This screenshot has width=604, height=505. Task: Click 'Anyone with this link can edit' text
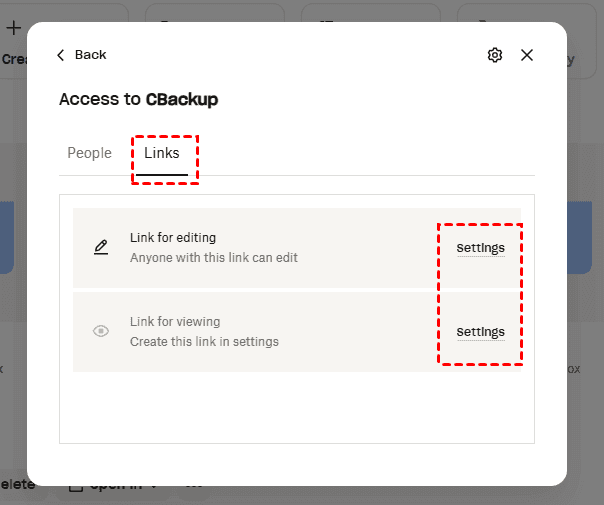(x=214, y=258)
